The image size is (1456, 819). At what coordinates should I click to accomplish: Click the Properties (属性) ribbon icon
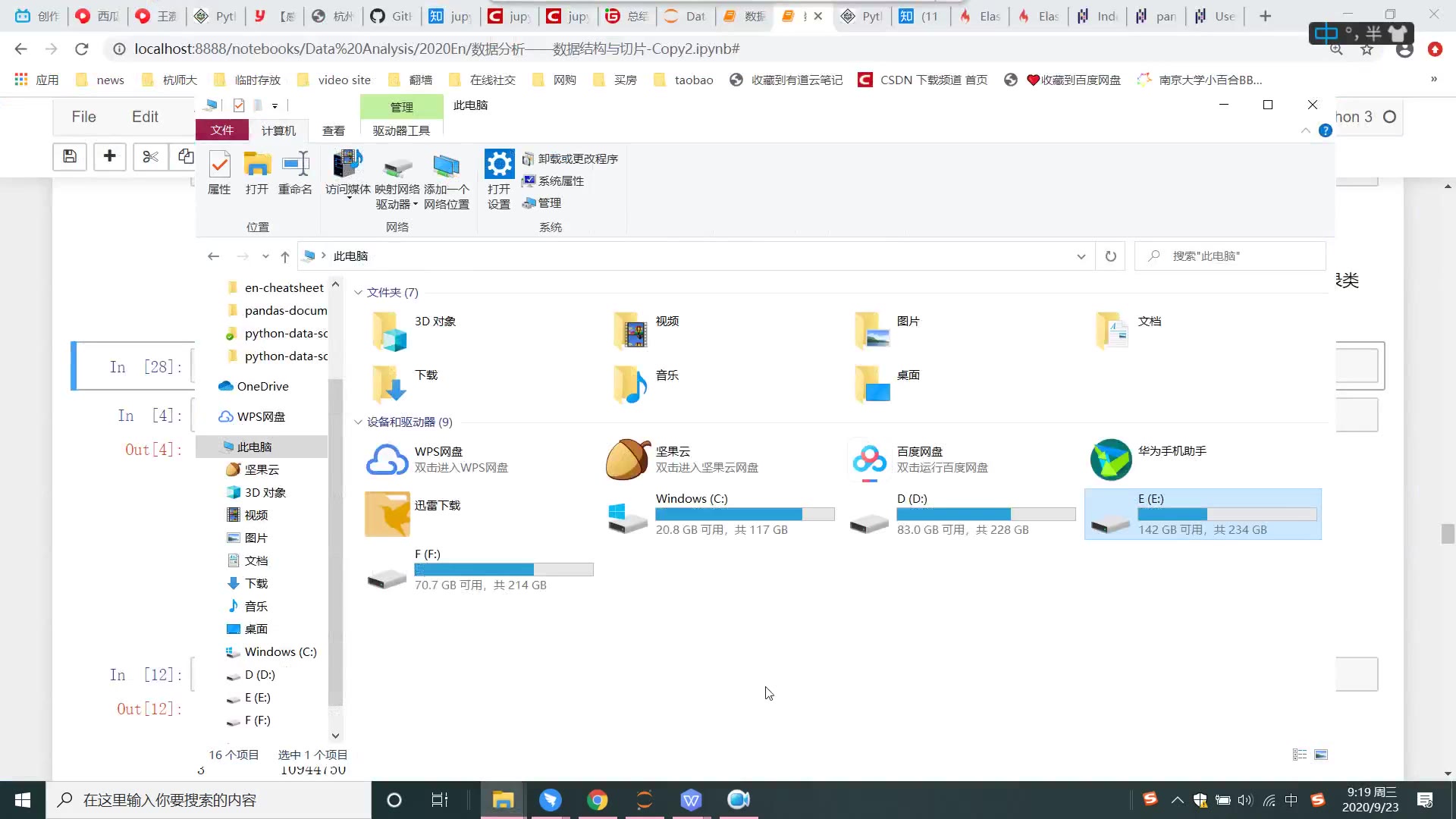[x=219, y=165]
